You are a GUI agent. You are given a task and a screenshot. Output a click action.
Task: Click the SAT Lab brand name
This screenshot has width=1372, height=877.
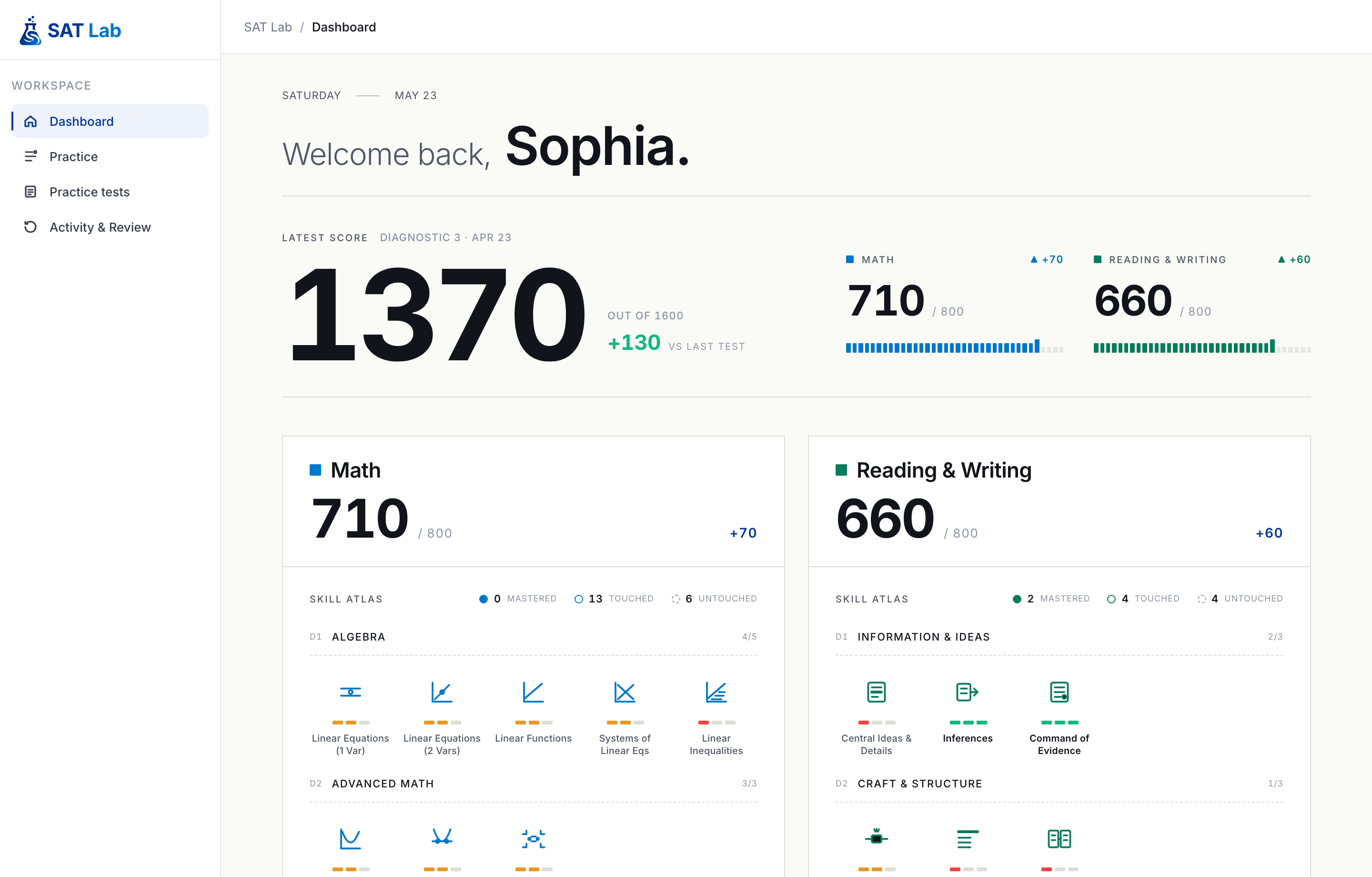point(84,30)
